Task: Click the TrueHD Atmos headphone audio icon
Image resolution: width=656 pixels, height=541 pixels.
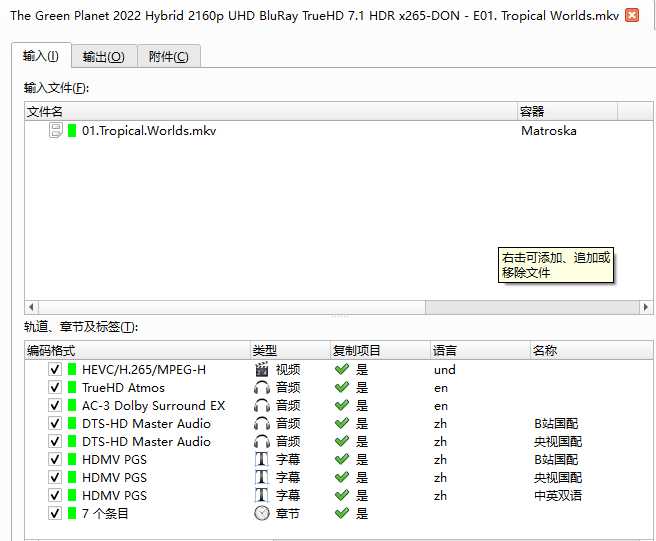Action: click(262, 388)
